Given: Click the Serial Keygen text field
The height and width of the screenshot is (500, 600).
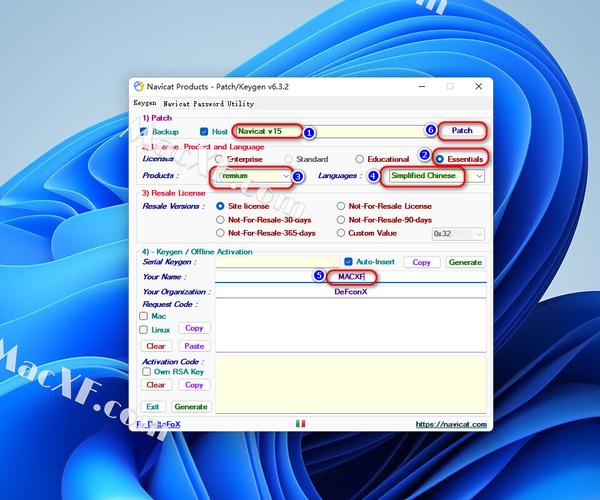Looking at the screenshot, I should click(277, 262).
